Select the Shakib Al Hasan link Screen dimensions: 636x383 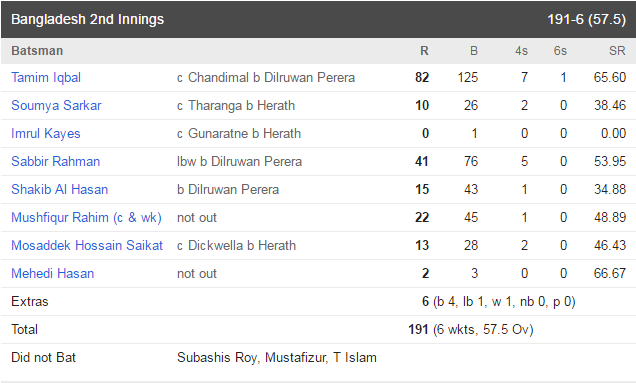point(60,189)
